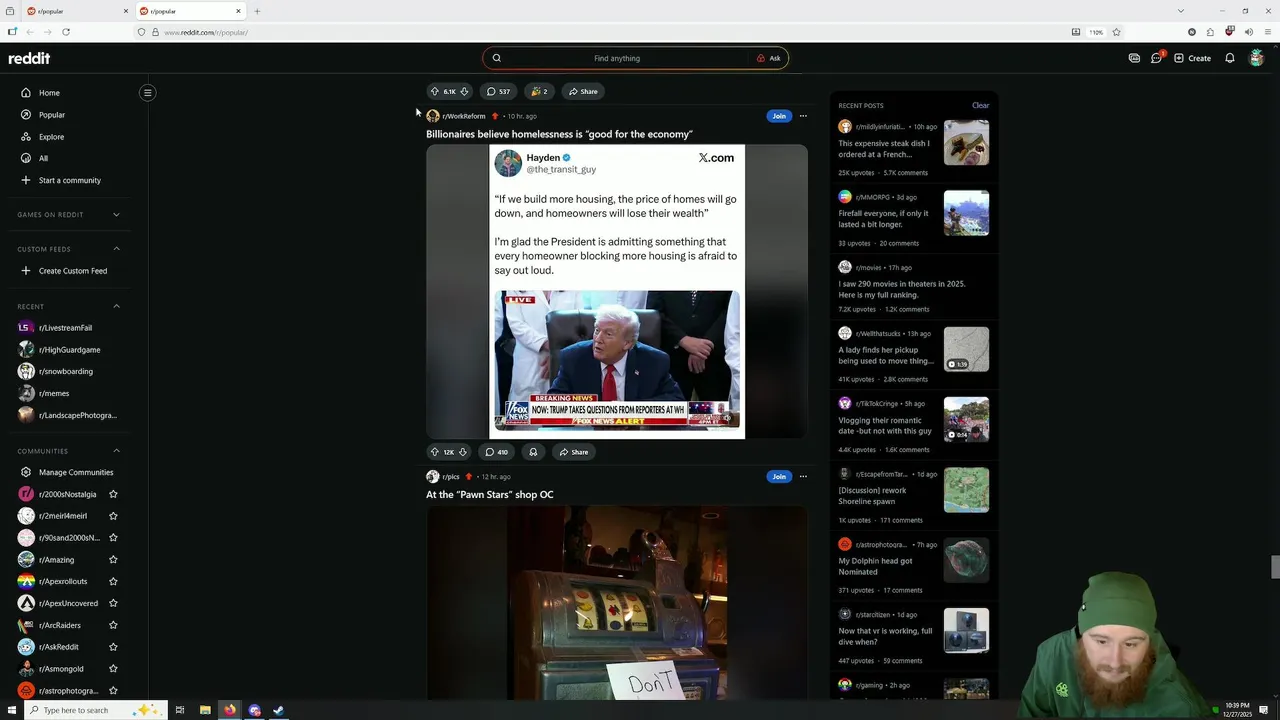
Task: Open the 290 movies ranking recent post
Action: (x=902, y=289)
